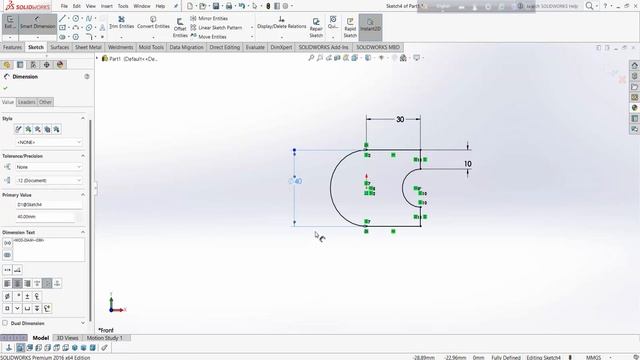Insert the diameter symbol
Screen dimensions: 640x360
pyautogui.click(x=7, y=296)
